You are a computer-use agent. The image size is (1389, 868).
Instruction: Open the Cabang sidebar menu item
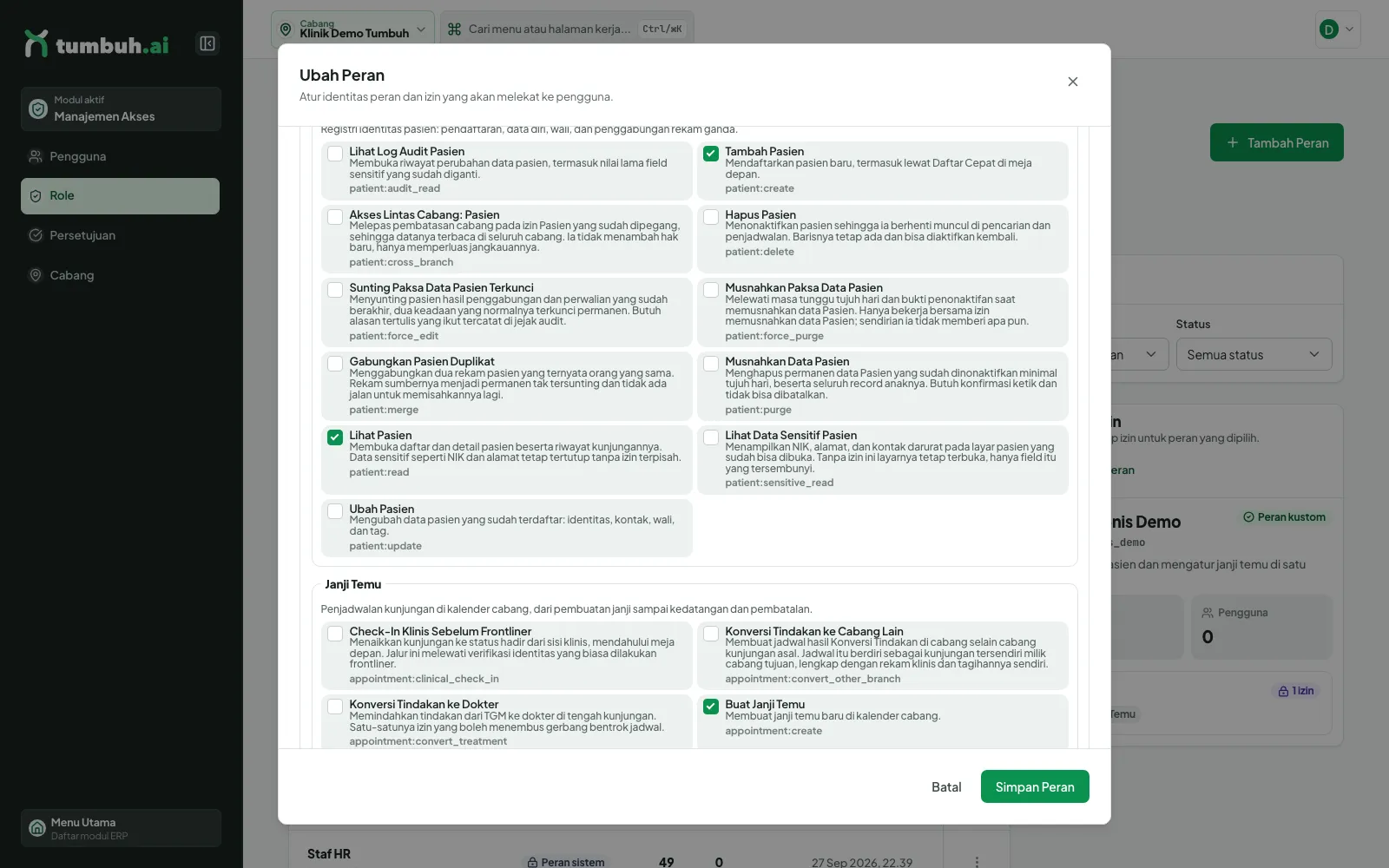click(x=120, y=275)
